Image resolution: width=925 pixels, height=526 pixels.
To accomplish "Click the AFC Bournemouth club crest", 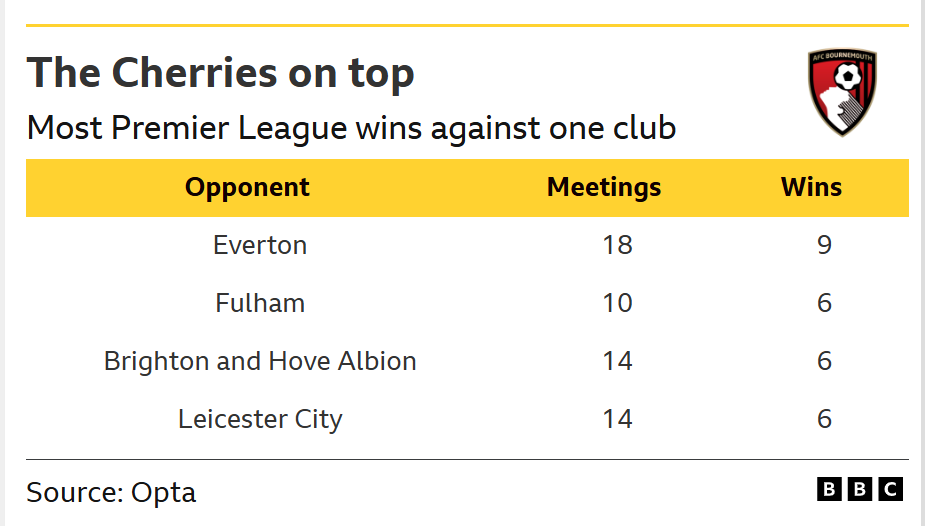I will pos(842,92).
